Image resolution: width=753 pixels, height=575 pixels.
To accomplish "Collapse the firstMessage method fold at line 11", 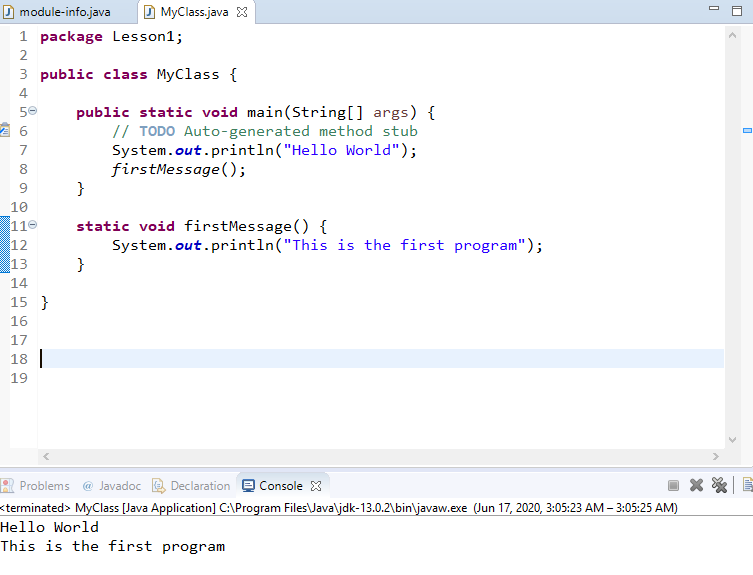I will pos(32,225).
